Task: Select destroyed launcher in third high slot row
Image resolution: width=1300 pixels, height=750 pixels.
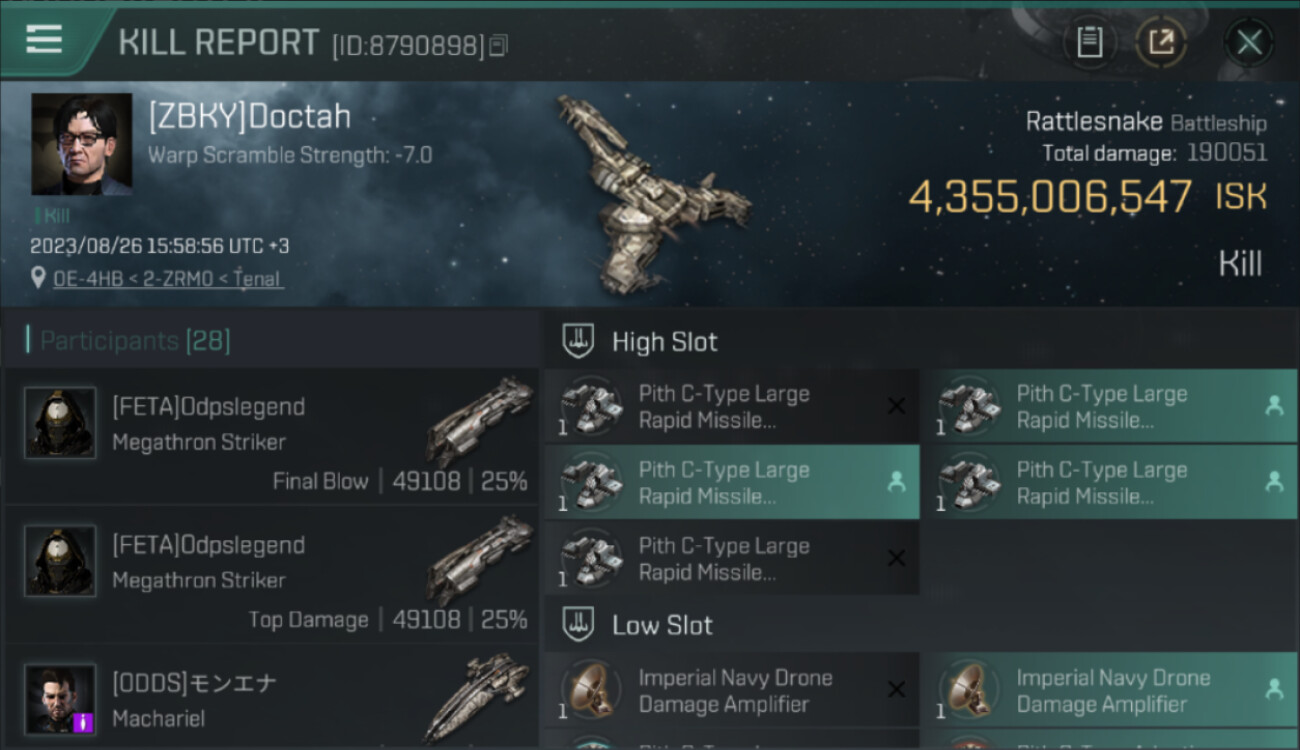Action: point(732,558)
